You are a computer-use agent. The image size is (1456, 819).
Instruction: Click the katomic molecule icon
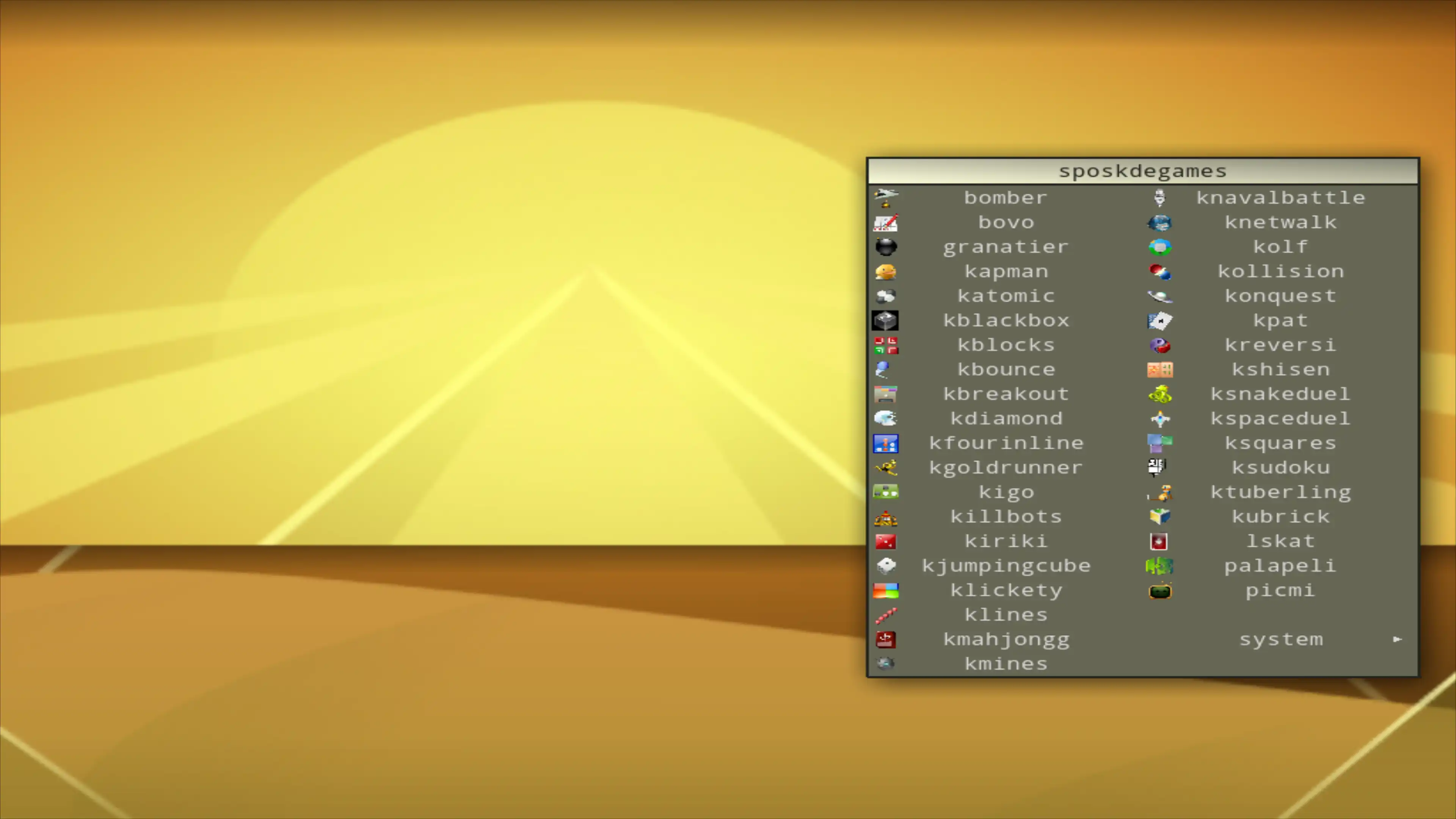pos(886,296)
